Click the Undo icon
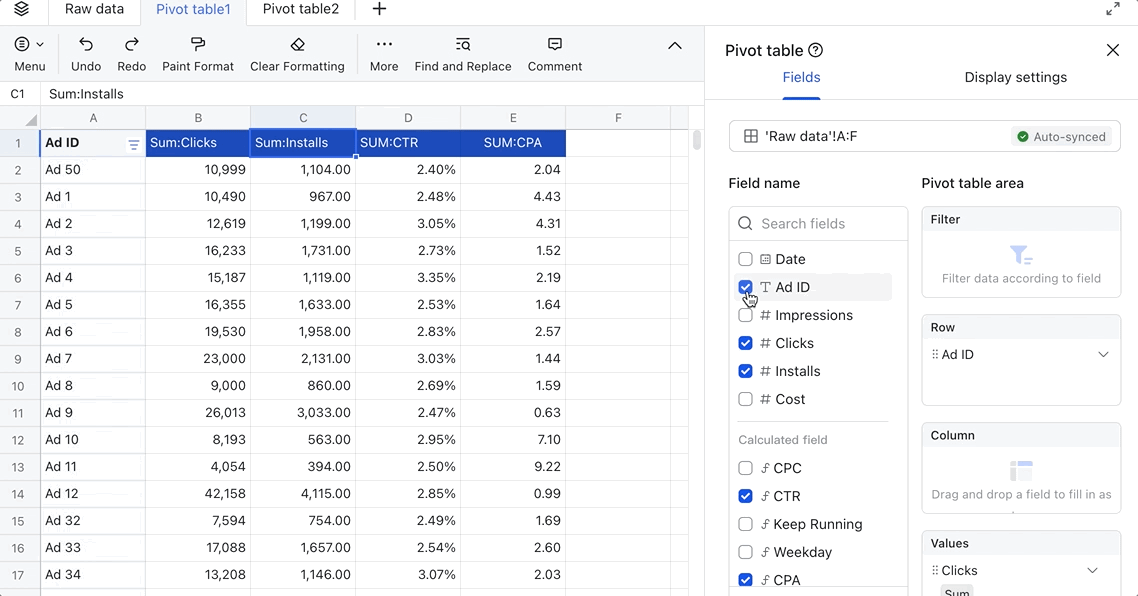 click(x=85, y=45)
